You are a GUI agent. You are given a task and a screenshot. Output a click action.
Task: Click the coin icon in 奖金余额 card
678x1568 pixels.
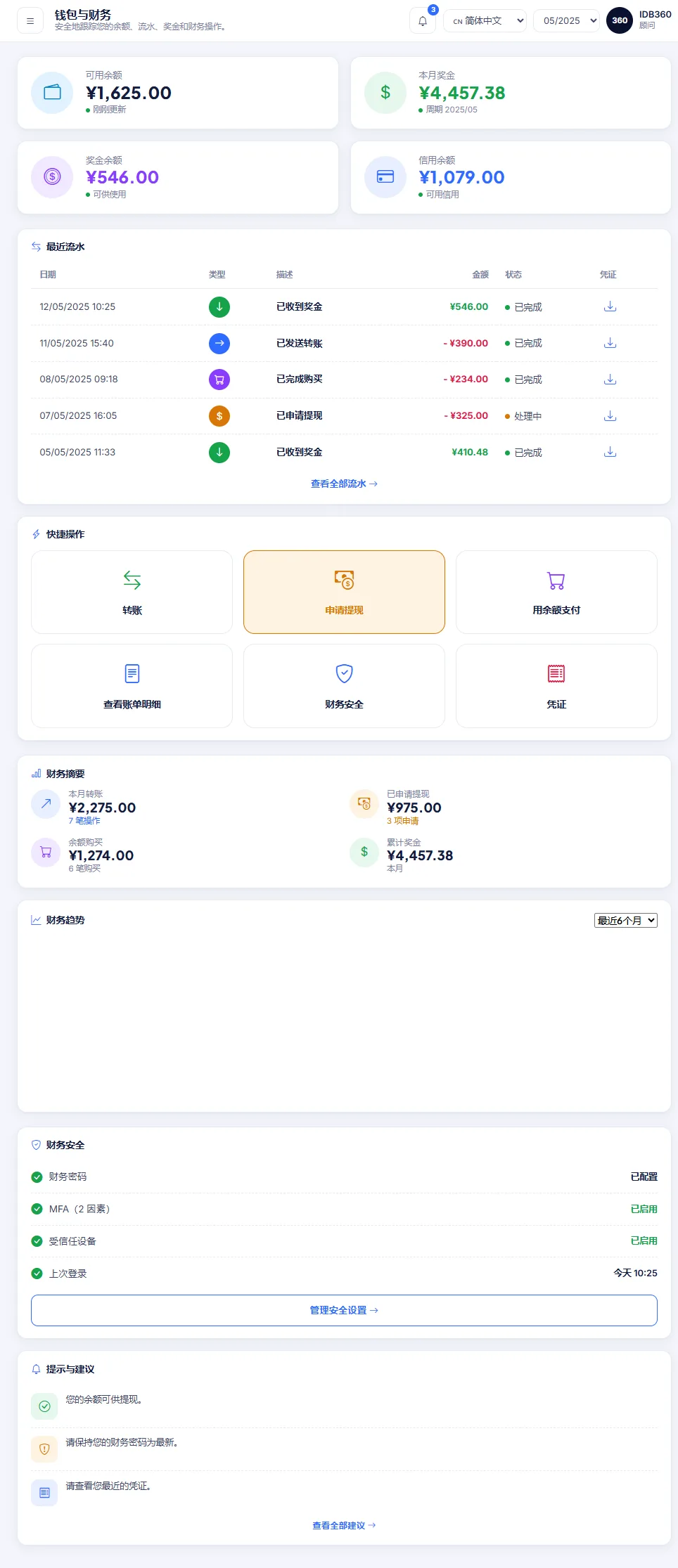(52, 177)
